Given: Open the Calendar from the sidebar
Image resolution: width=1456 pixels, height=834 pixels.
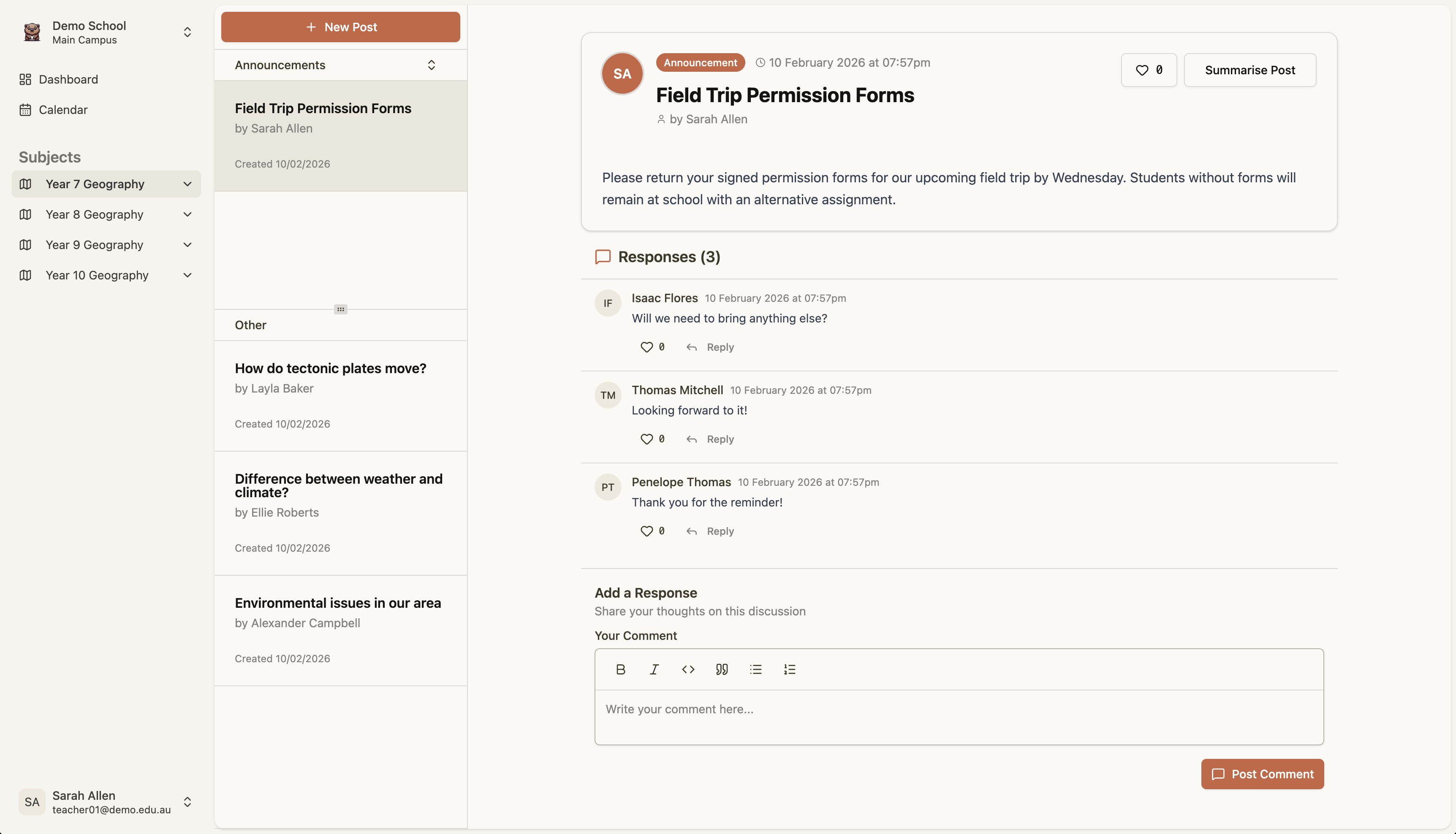Looking at the screenshot, I should tap(63, 109).
